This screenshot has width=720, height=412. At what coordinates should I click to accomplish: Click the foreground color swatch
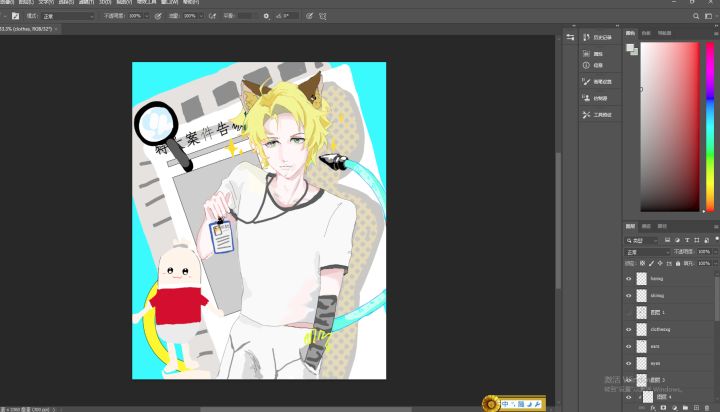click(x=630, y=47)
